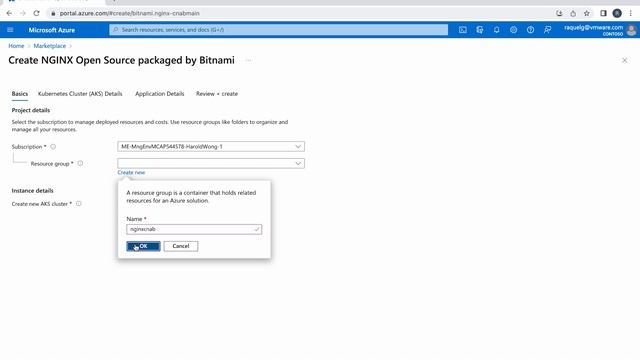640x360 pixels.
Task: Click the Instance details heading
Action: tap(32, 191)
